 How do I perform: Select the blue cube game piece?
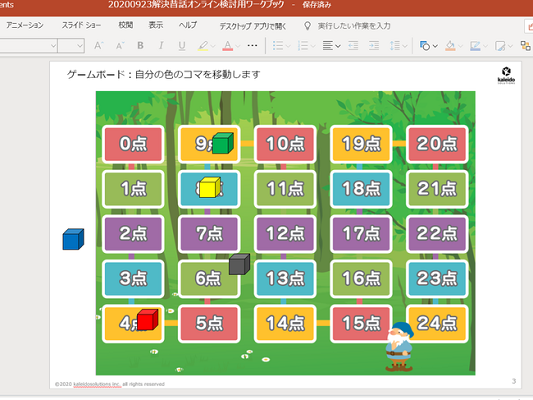[73, 239]
